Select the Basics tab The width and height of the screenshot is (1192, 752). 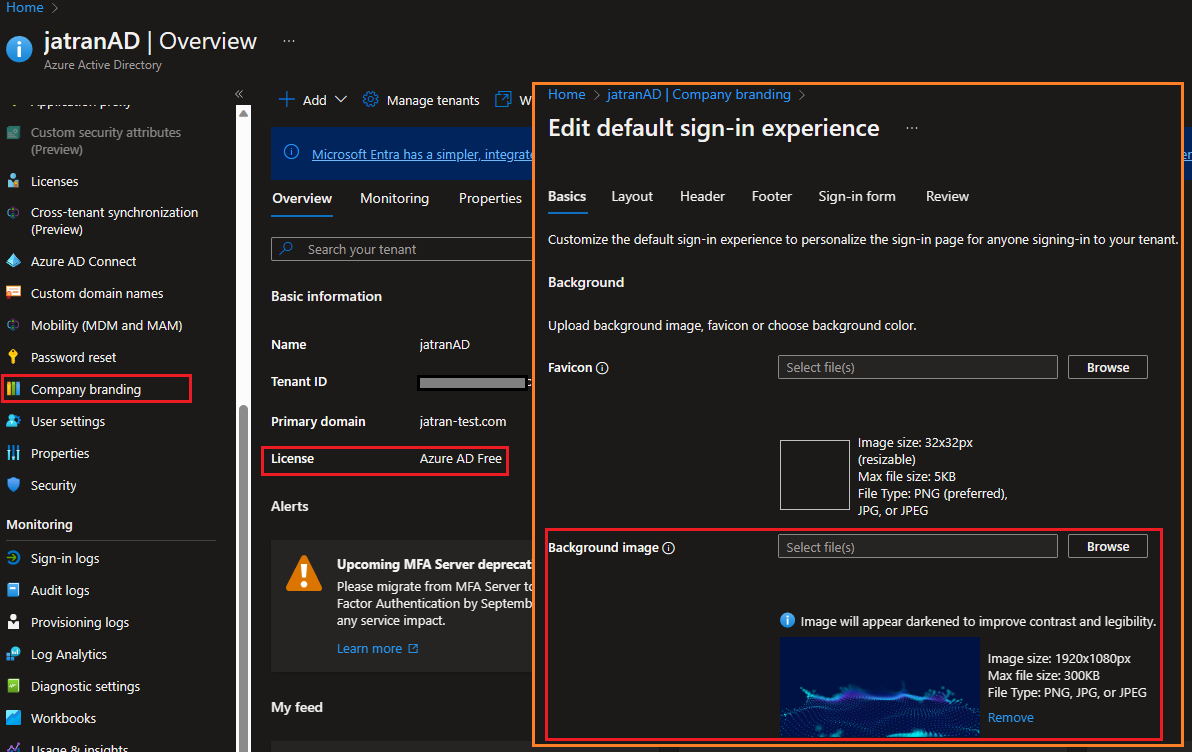click(567, 196)
